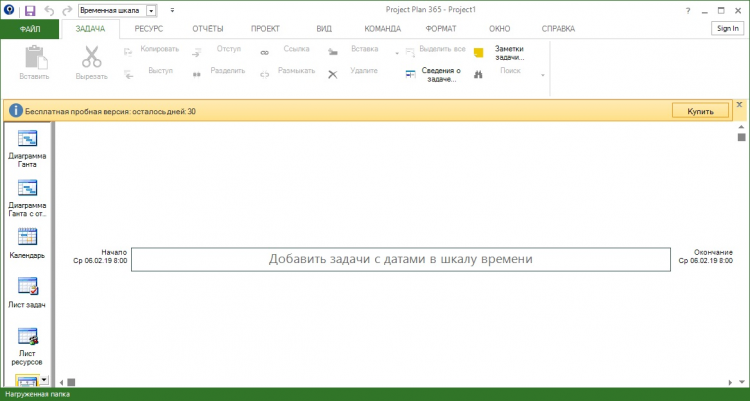Expand the Поиск dropdown arrow

pos(542,75)
